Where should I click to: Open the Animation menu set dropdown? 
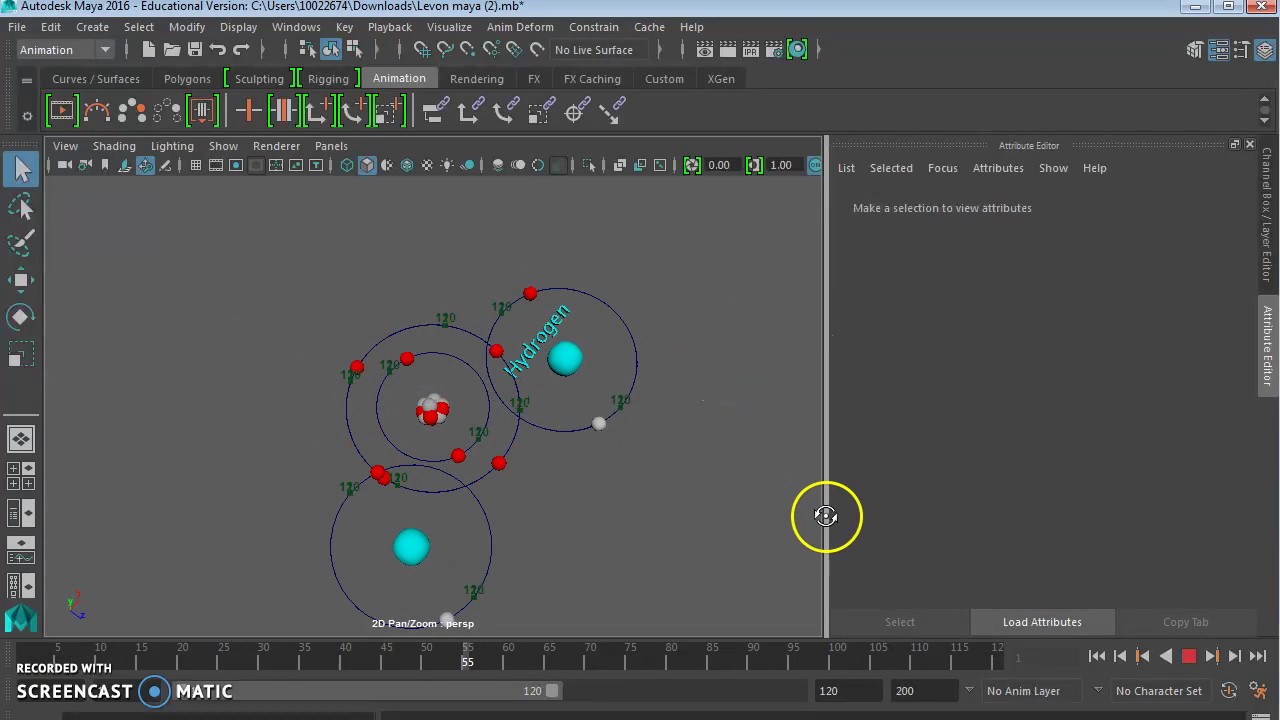66,50
